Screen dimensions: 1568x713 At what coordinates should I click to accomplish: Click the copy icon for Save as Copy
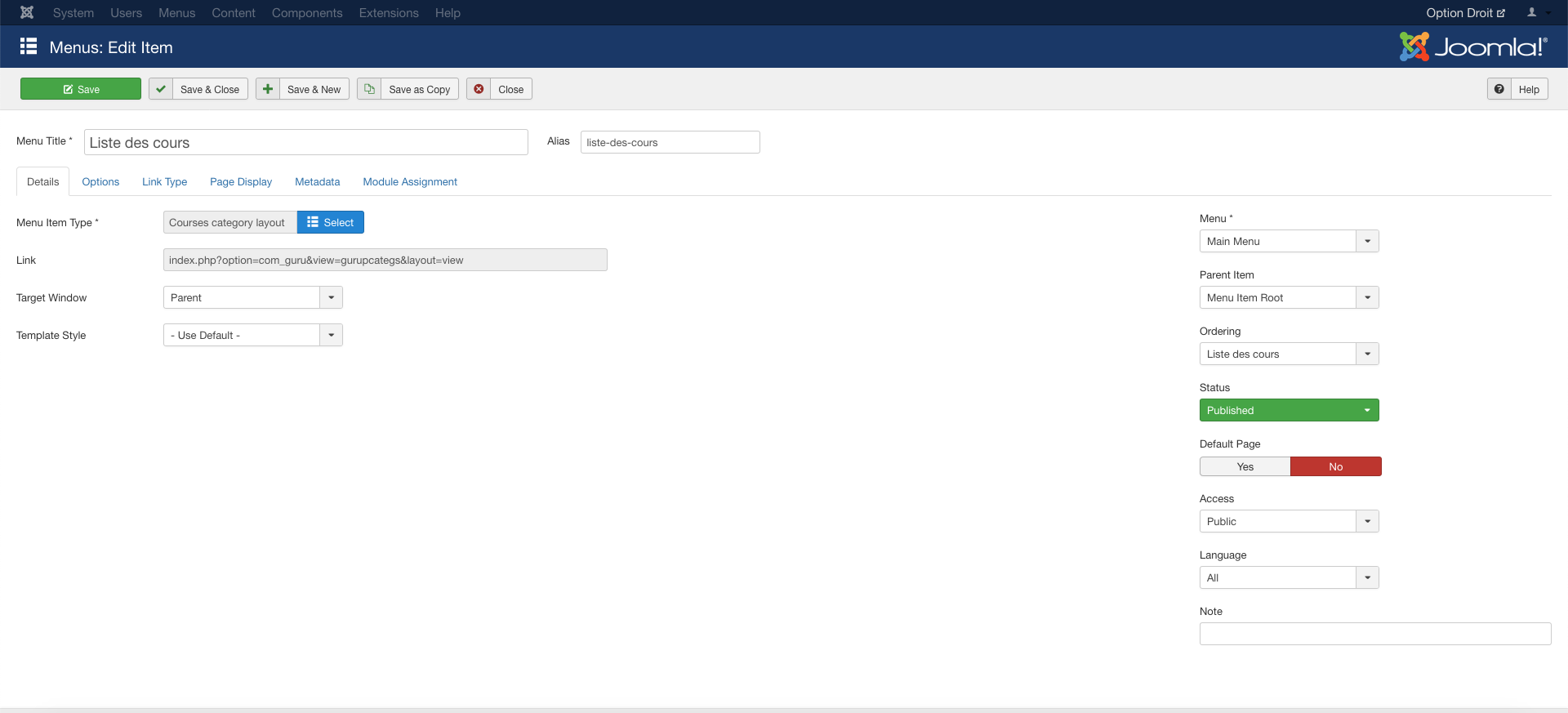pos(369,89)
